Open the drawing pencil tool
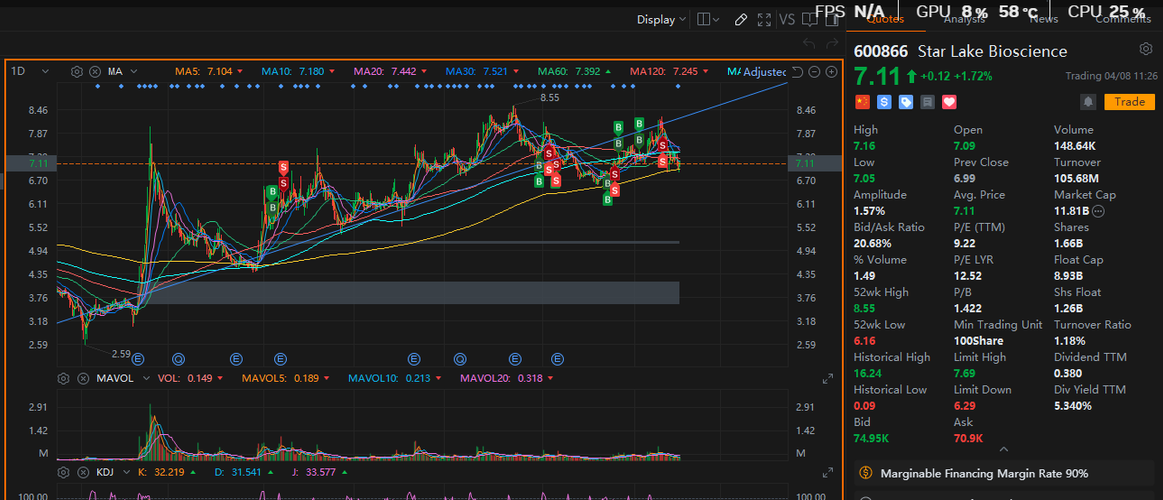This screenshot has height=500, width=1163. tap(741, 19)
